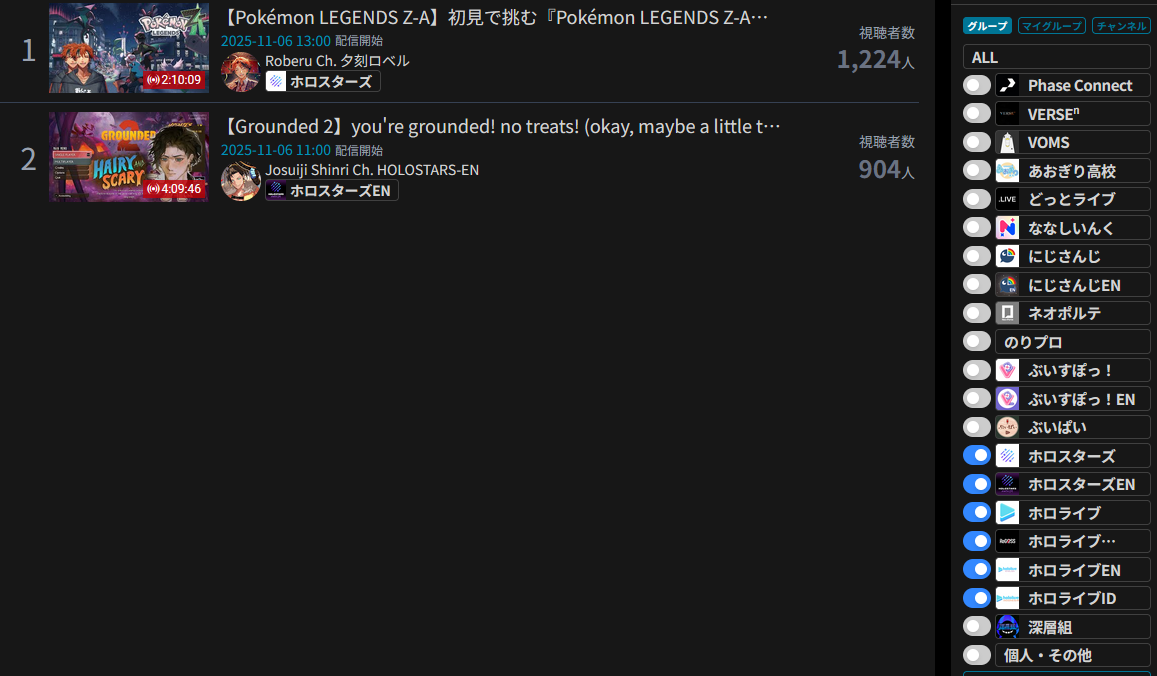Click Roberu channel avatar icon
1157x676 pixels.
(241, 72)
